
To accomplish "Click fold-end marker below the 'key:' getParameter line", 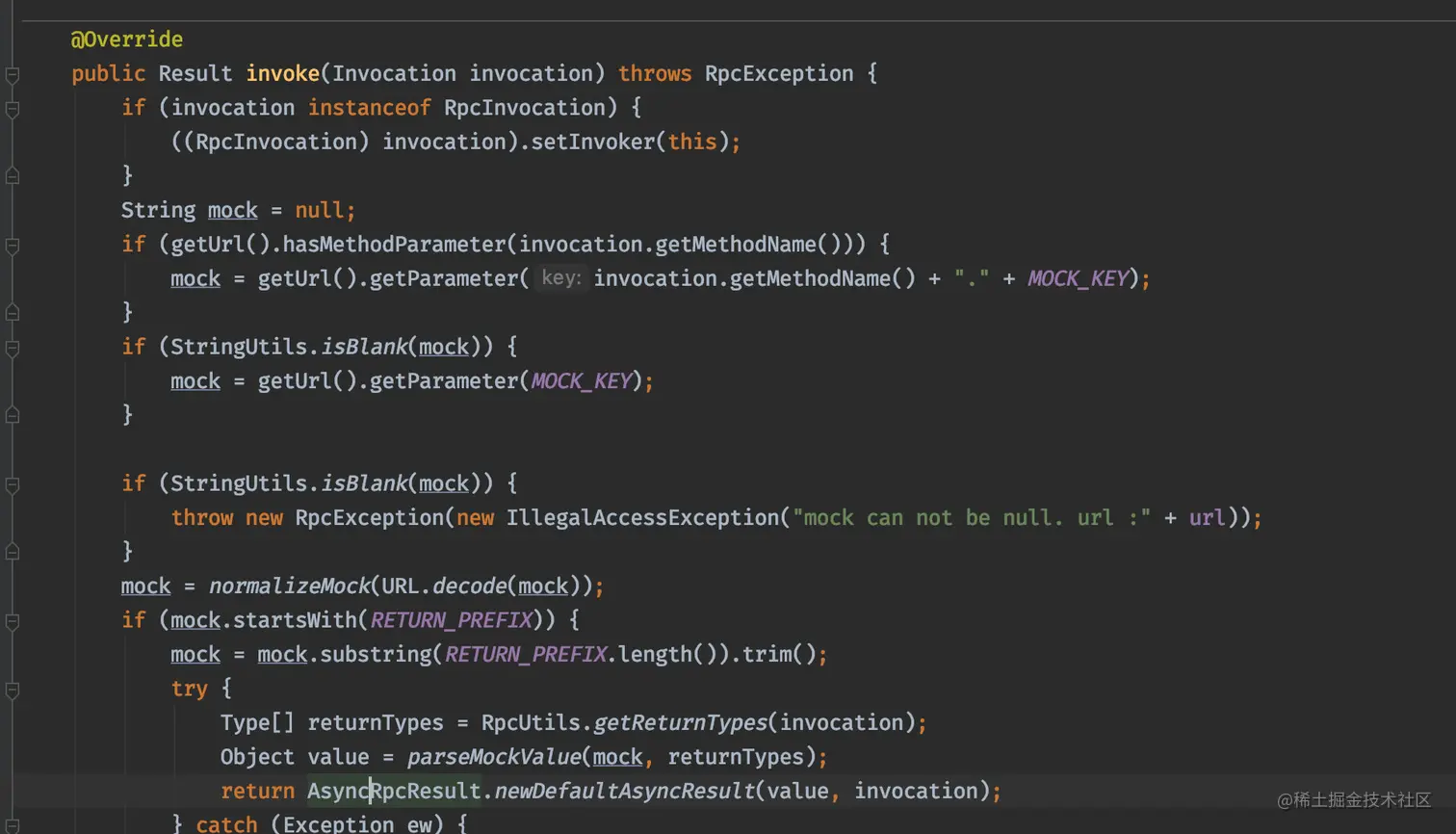I will (13, 313).
